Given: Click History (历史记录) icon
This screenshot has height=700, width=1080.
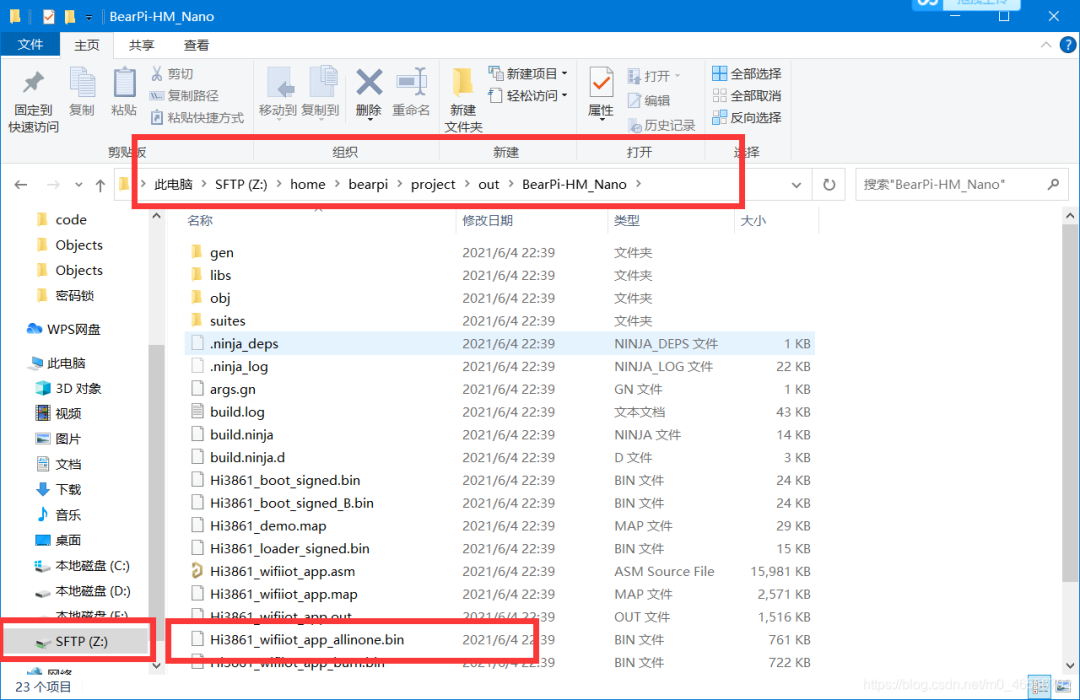Looking at the screenshot, I should [x=634, y=125].
